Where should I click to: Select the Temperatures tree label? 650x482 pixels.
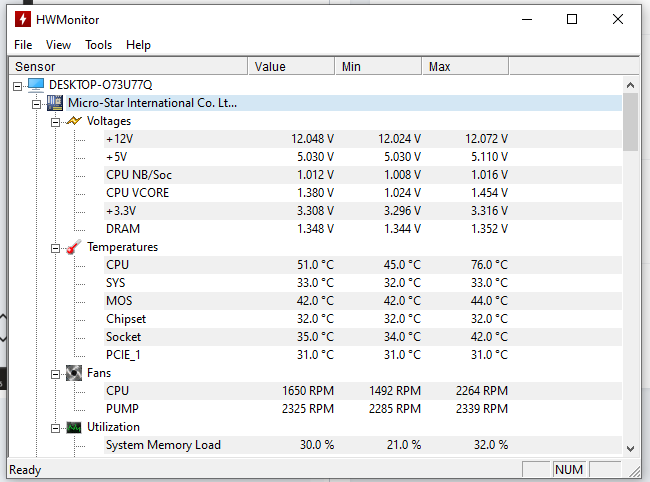123,247
